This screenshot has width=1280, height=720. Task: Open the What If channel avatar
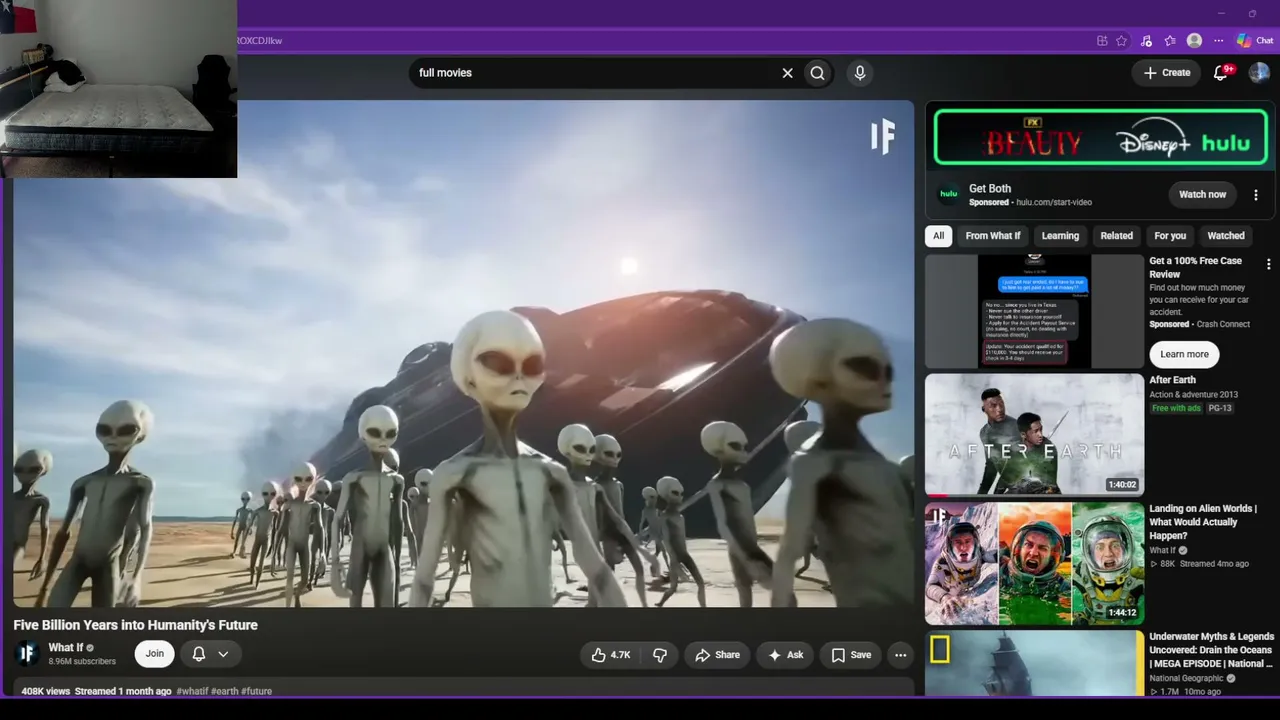click(27, 654)
